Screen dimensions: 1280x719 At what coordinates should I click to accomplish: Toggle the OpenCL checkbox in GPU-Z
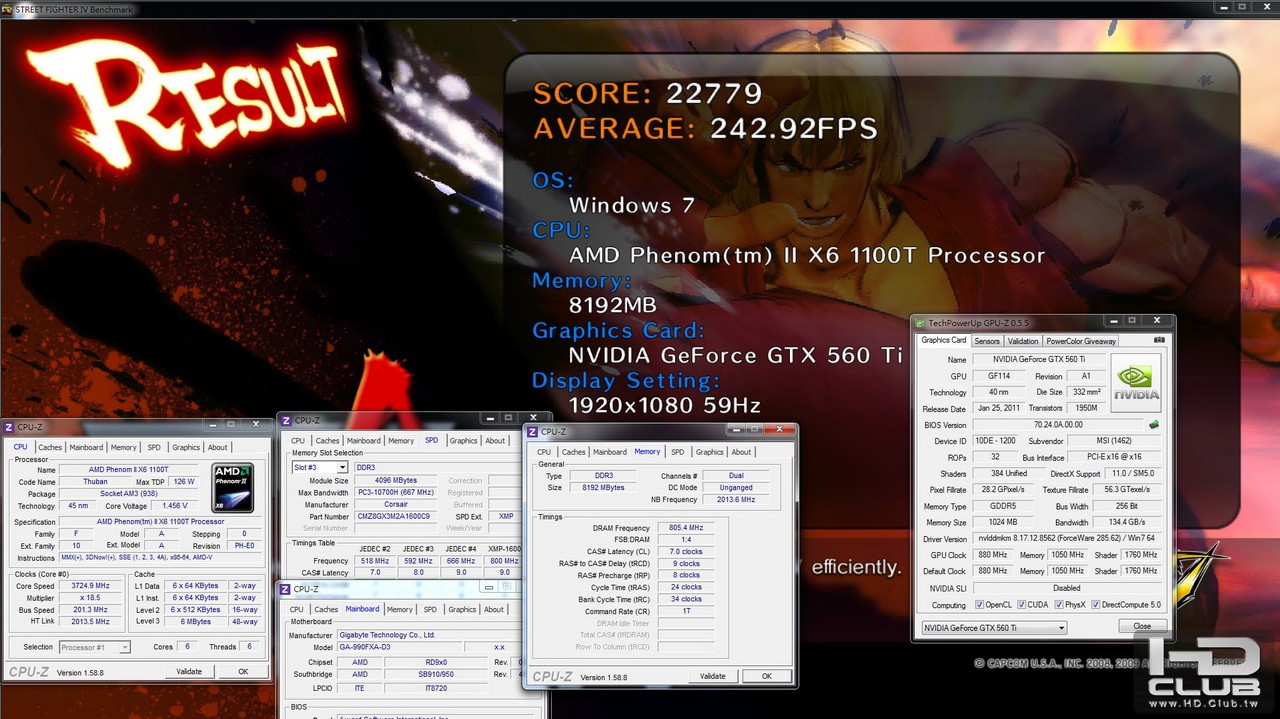[978, 605]
